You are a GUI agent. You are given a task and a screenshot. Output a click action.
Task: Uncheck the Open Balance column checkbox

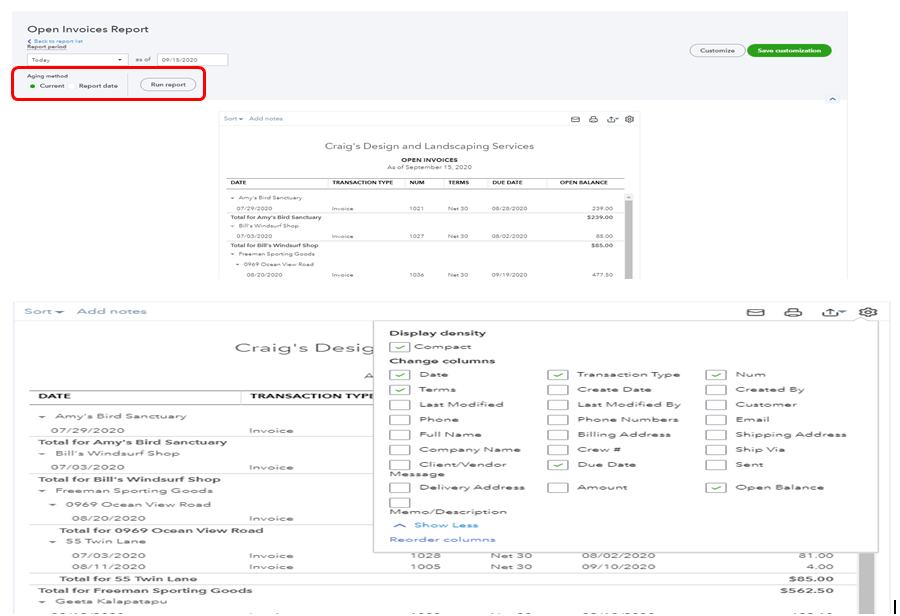coord(716,487)
